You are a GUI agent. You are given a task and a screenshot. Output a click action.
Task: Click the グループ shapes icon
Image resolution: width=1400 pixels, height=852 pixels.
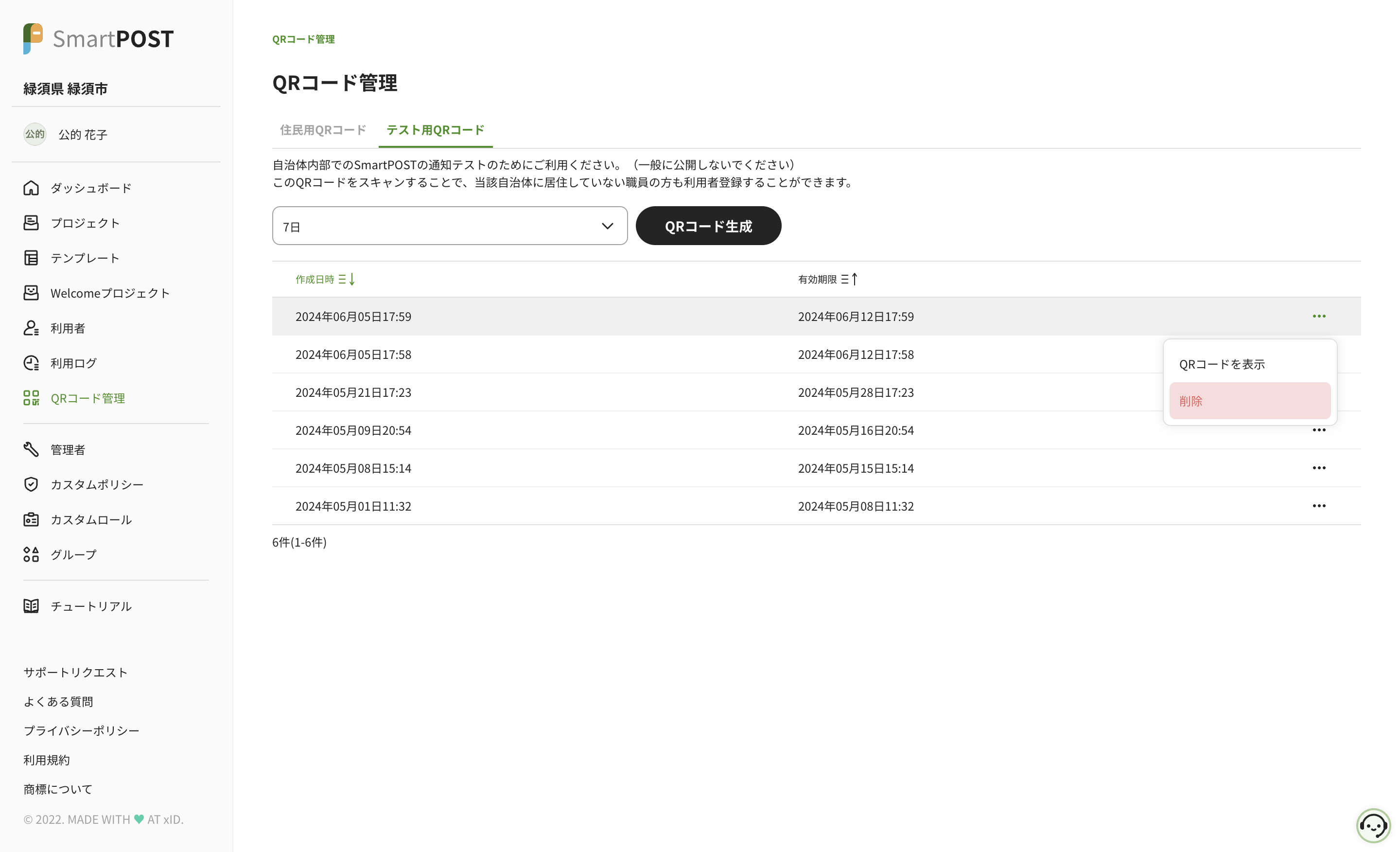[31, 554]
